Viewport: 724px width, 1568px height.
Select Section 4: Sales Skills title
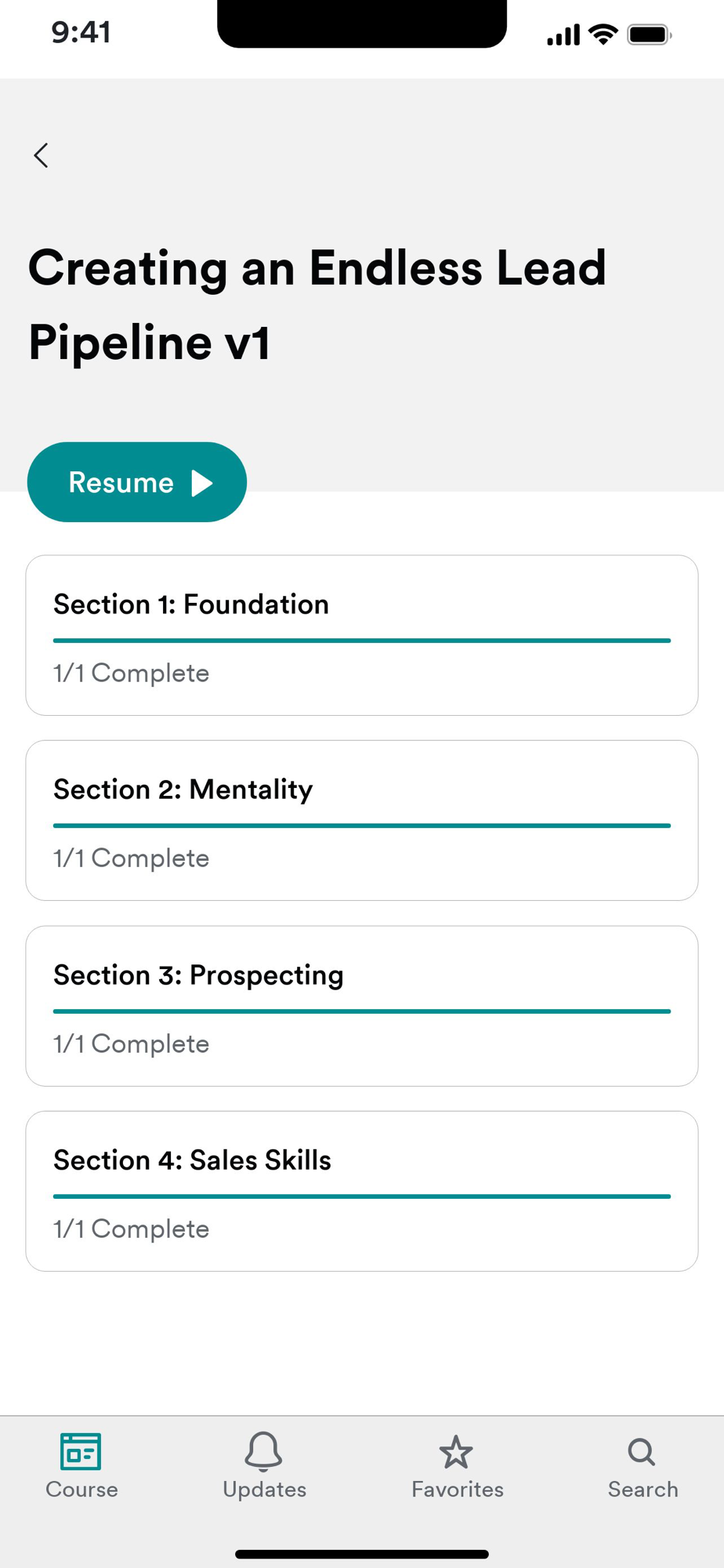tap(192, 1160)
